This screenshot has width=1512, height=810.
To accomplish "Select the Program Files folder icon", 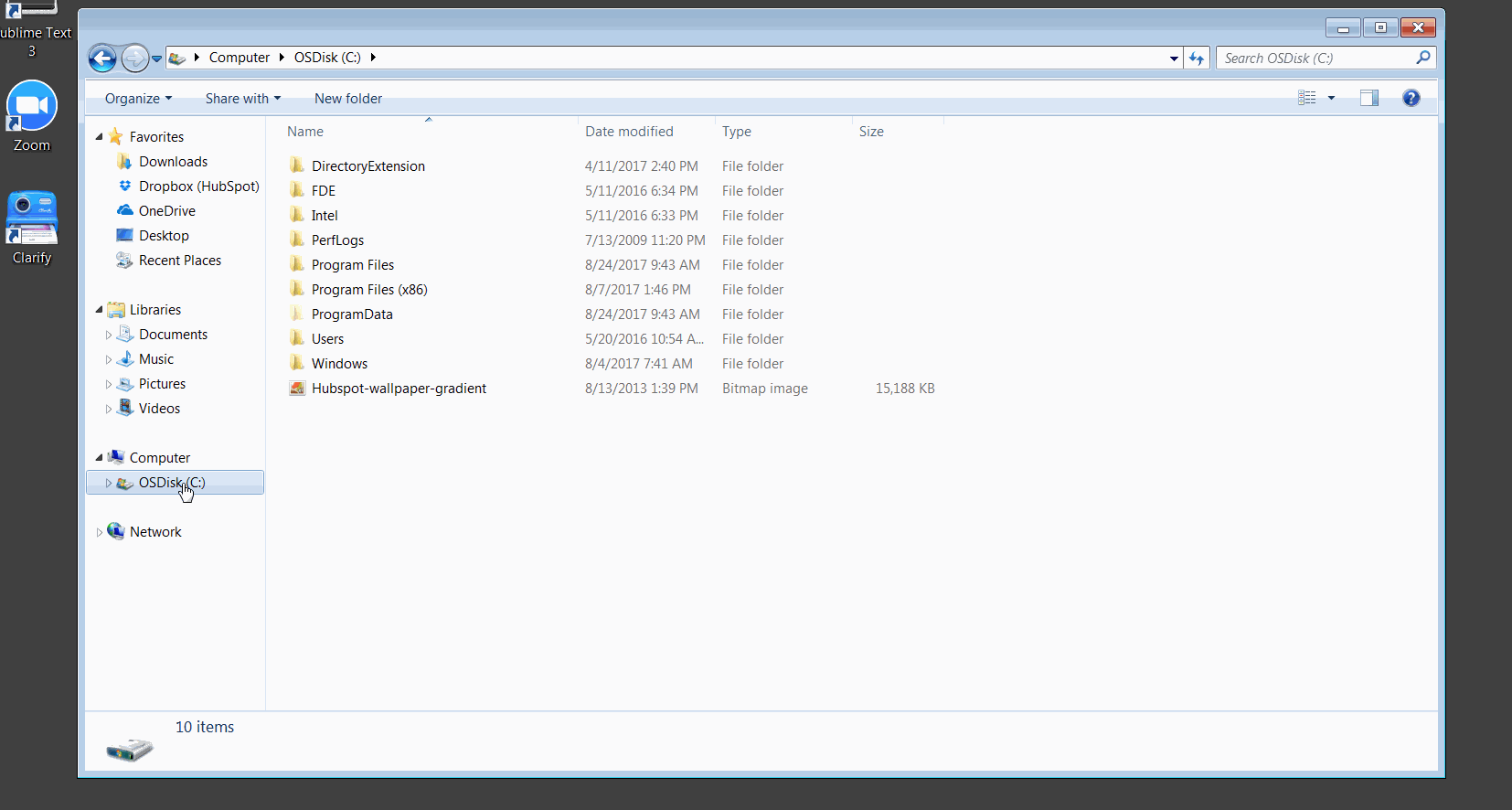I will pyautogui.click(x=297, y=264).
